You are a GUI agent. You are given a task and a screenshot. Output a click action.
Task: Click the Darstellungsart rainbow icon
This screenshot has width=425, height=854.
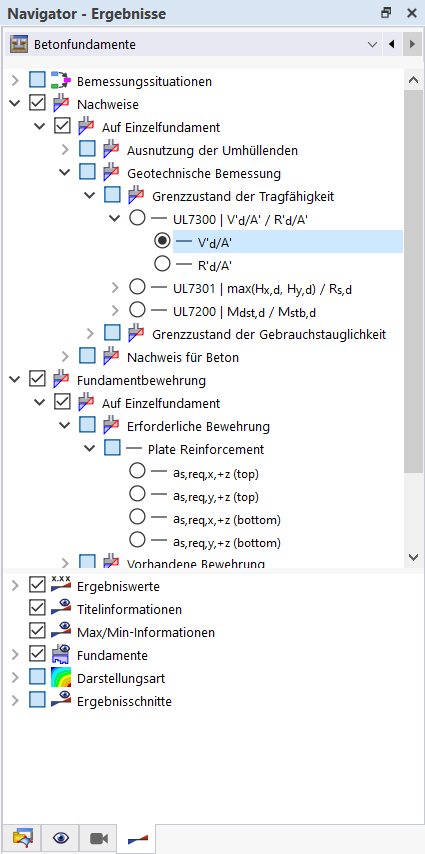click(61, 678)
